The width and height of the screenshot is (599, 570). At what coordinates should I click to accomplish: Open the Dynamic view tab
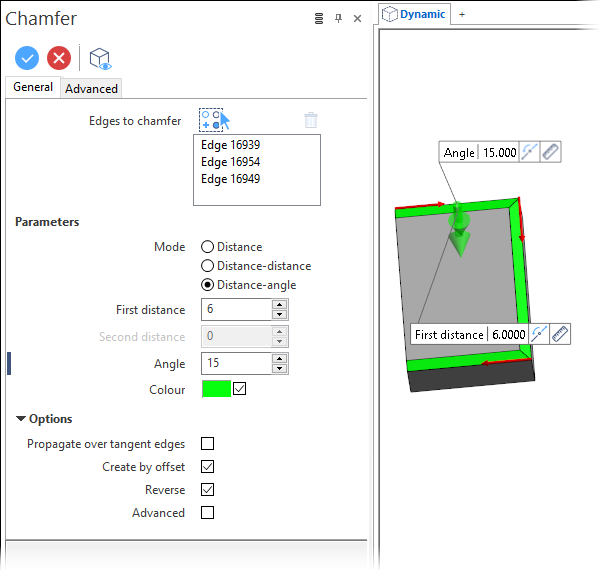[x=415, y=14]
